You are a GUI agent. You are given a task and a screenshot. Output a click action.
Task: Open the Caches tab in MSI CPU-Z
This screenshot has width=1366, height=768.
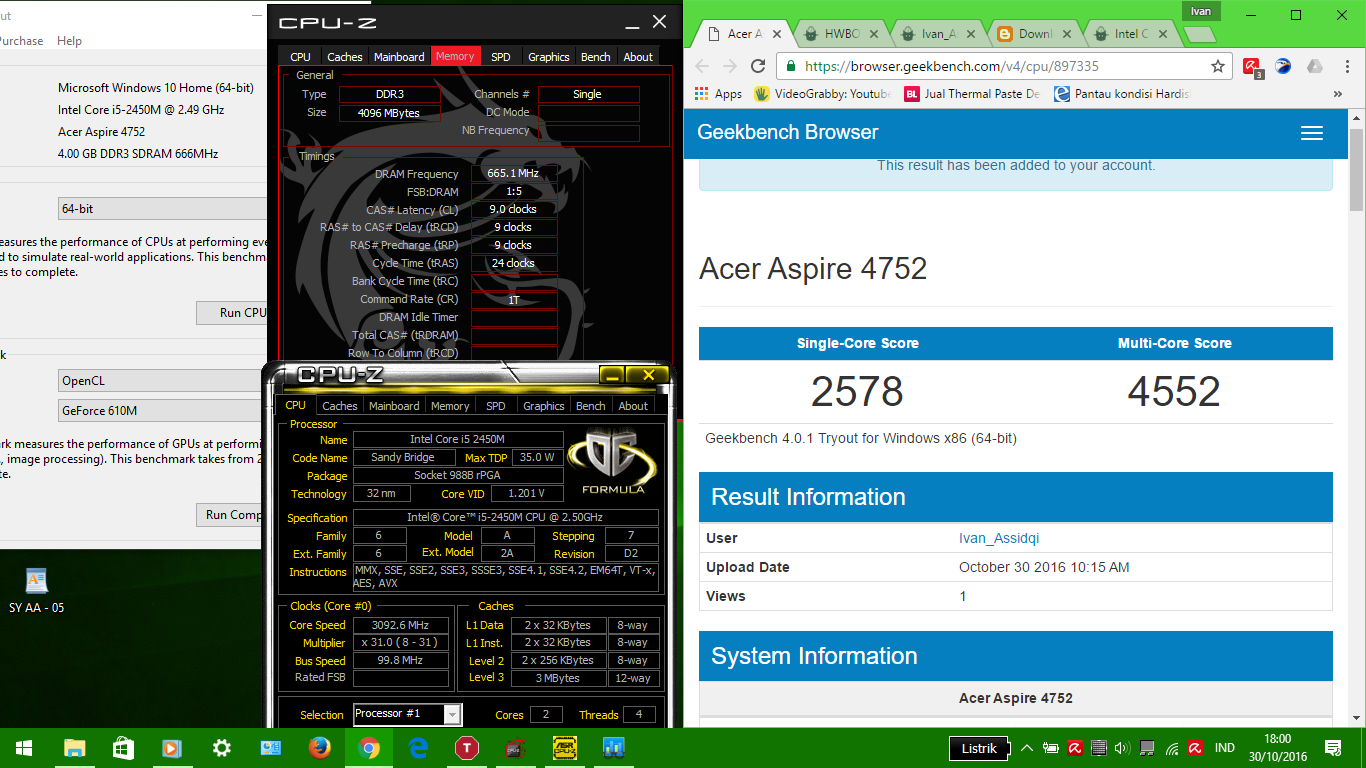(x=345, y=57)
